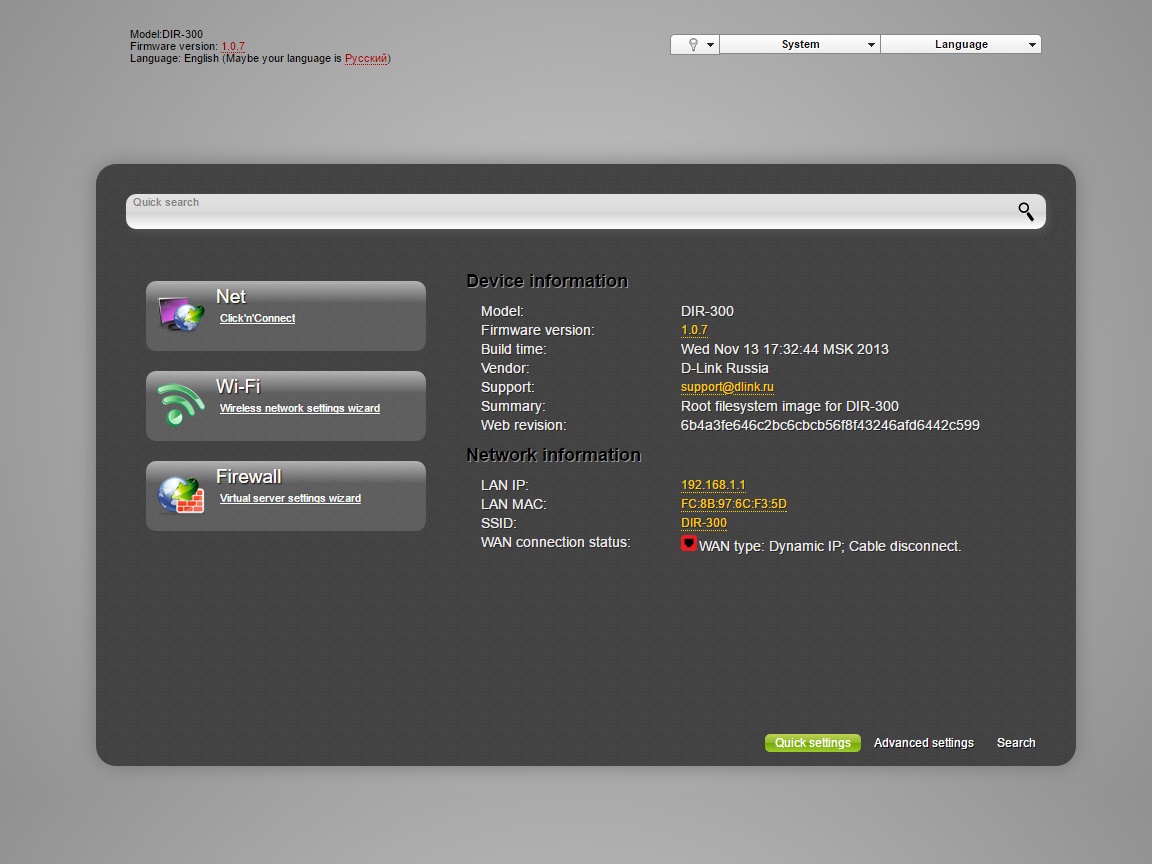This screenshot has height=864, width=1152.
Task: Click the Model value DIR-300 in Device information
Action: pyautogui.click(x=708, y=312)
